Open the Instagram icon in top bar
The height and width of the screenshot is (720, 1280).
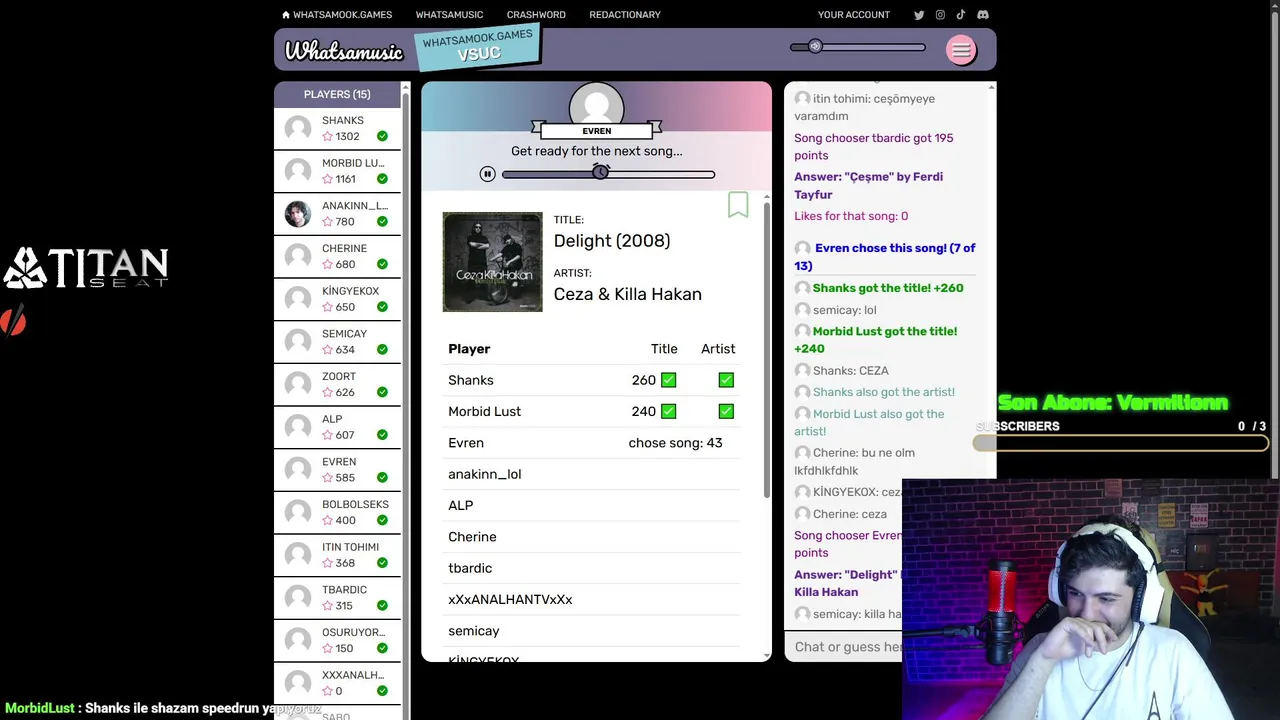tap(940, 15)
